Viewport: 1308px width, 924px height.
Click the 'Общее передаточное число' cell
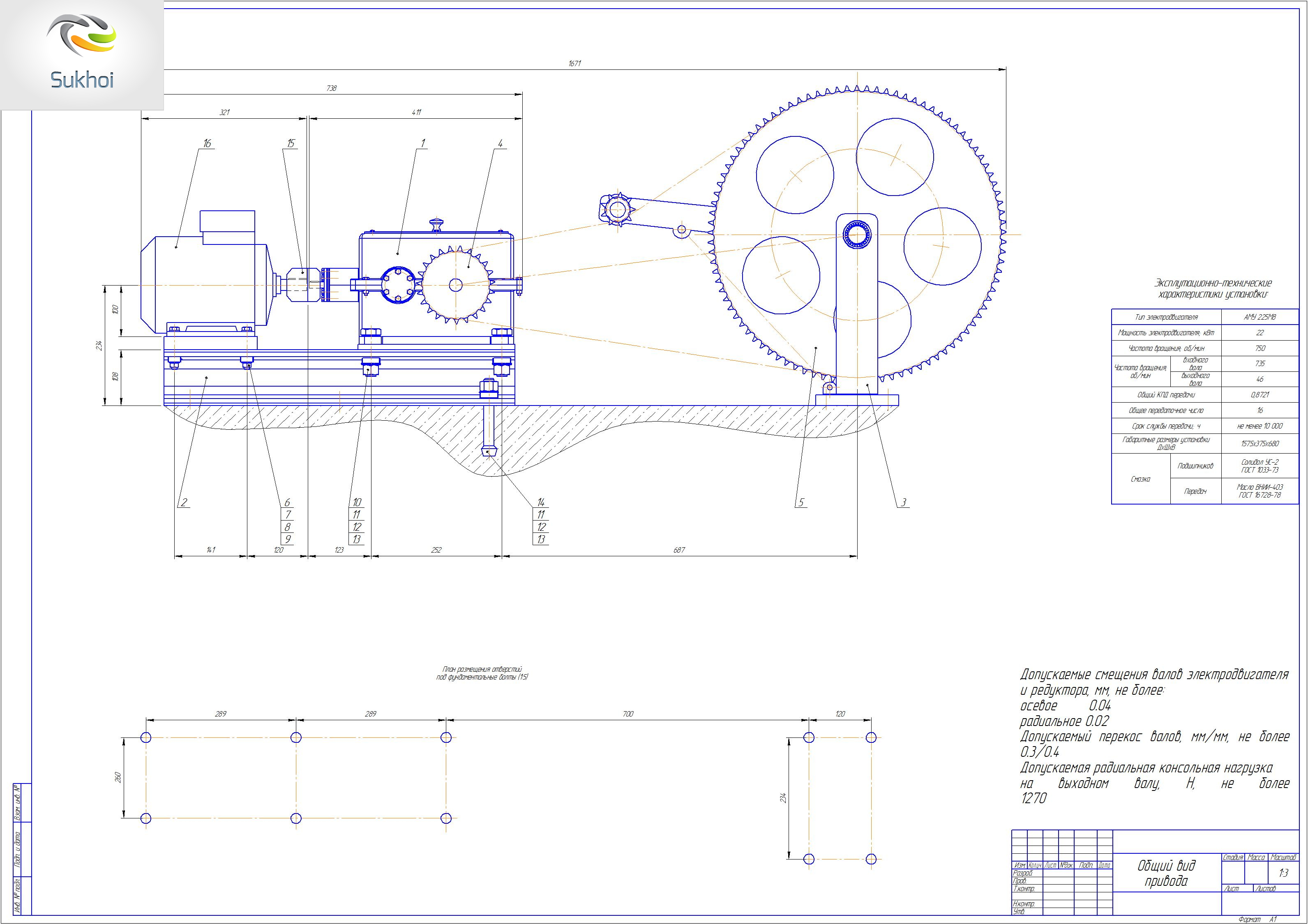[1166, 410]
